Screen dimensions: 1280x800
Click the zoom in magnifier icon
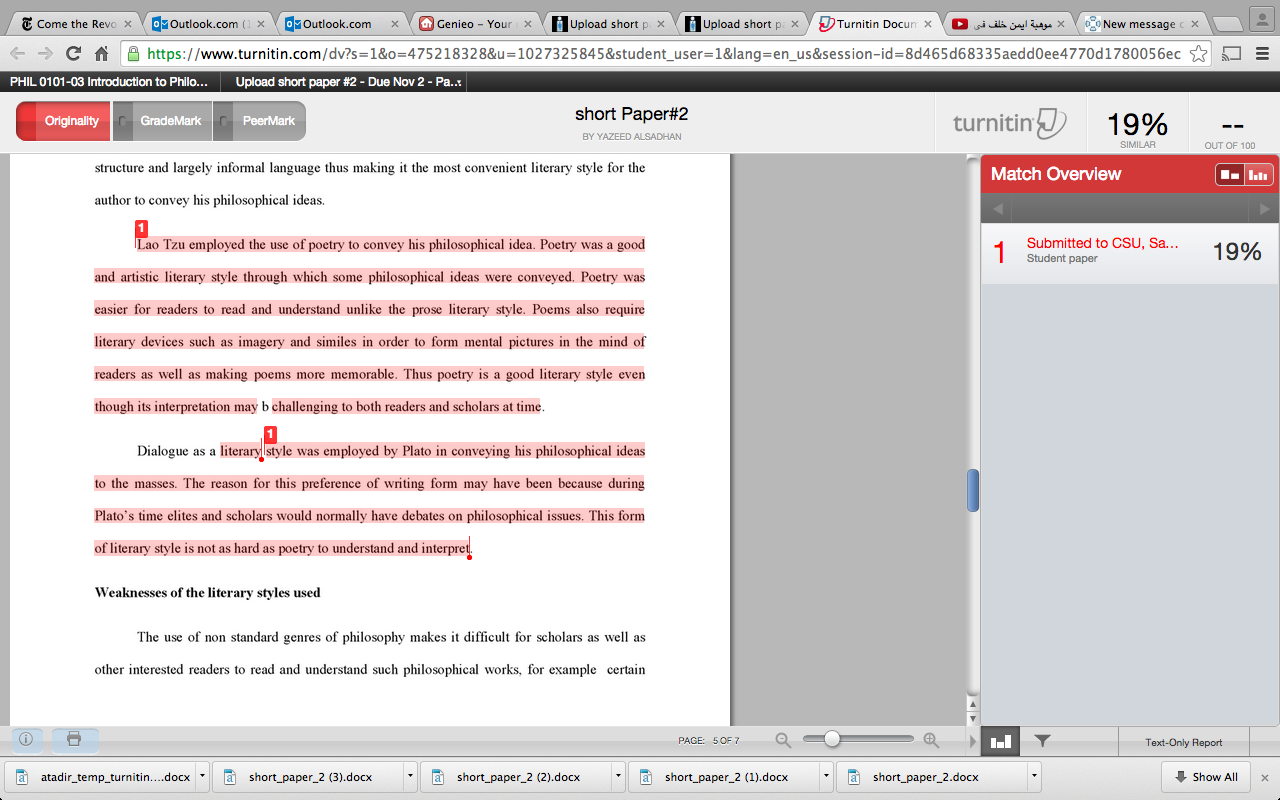tap(931, 740)
